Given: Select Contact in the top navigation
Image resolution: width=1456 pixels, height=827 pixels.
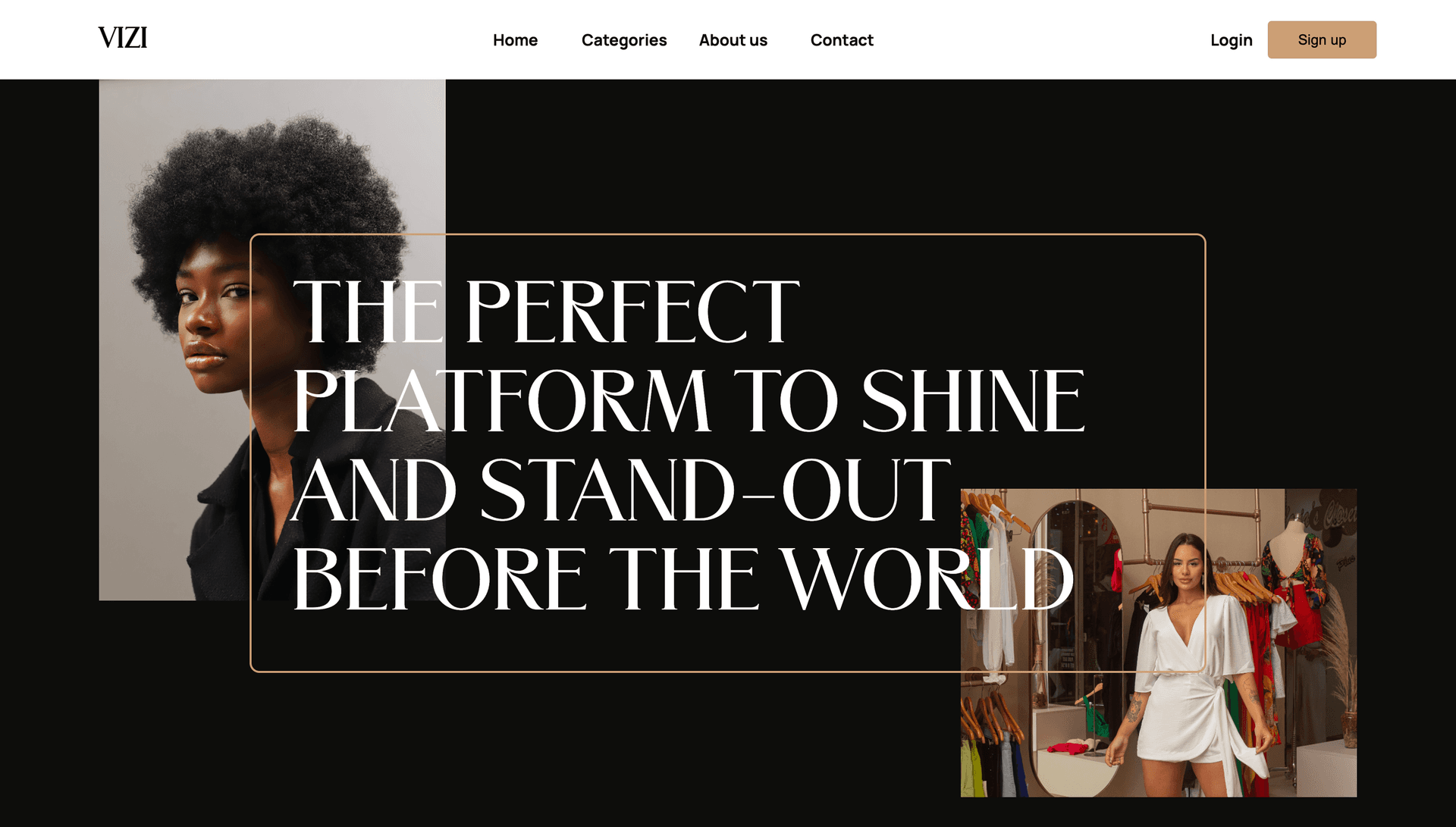Looking at the screenshot, I should [842, 40].
